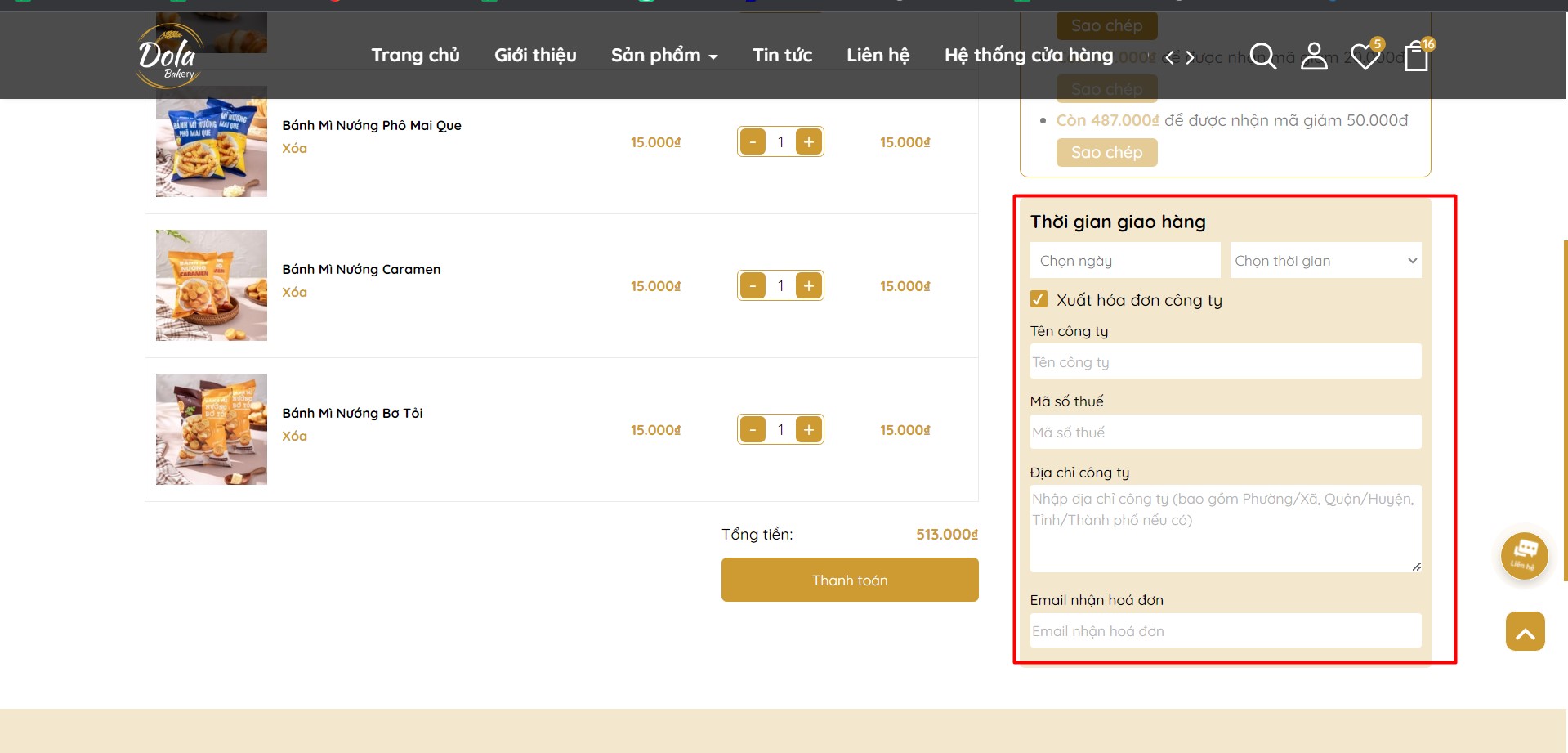Open Liên hệ page
1568x753 pixels.
(878, 55)
